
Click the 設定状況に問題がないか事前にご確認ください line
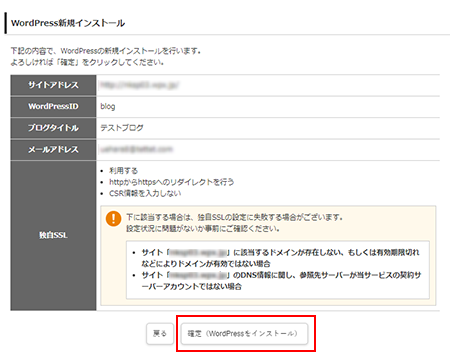click(x=203, y=229)
